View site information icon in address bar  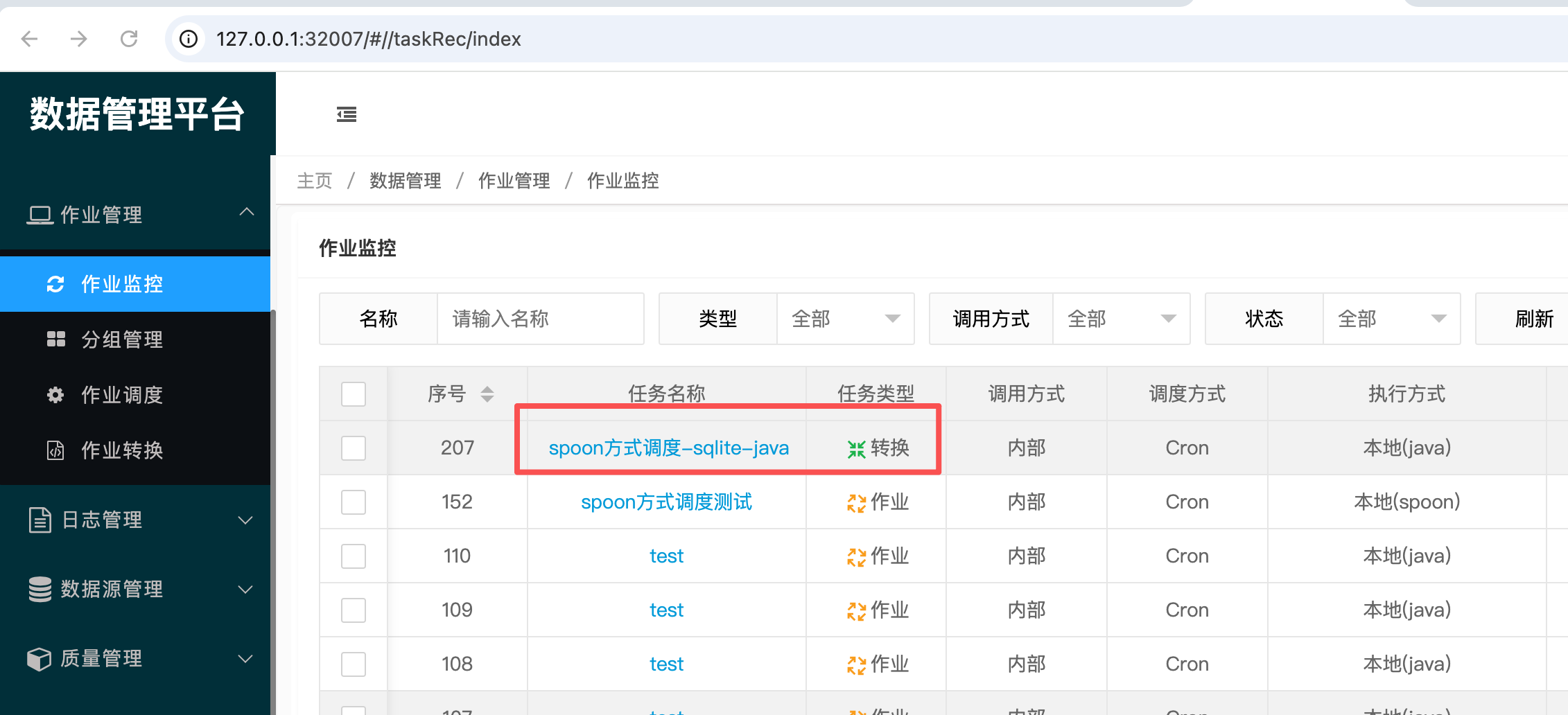(189, 39)
